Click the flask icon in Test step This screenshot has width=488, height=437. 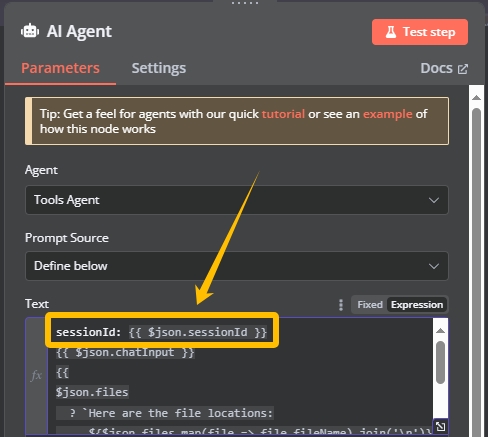391,32
